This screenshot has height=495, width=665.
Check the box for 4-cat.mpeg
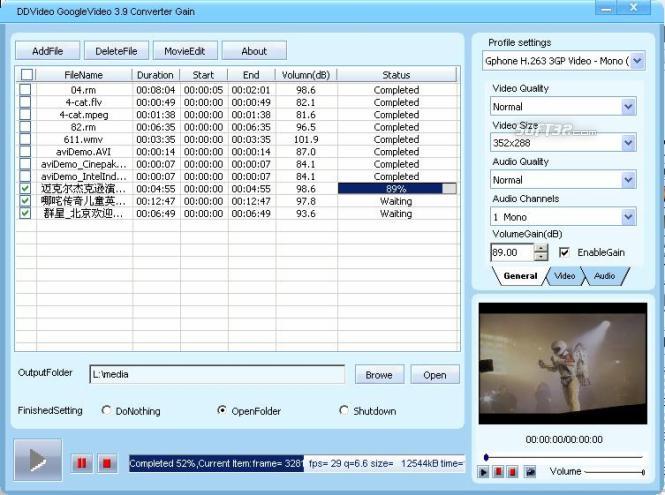coord(25,114)
